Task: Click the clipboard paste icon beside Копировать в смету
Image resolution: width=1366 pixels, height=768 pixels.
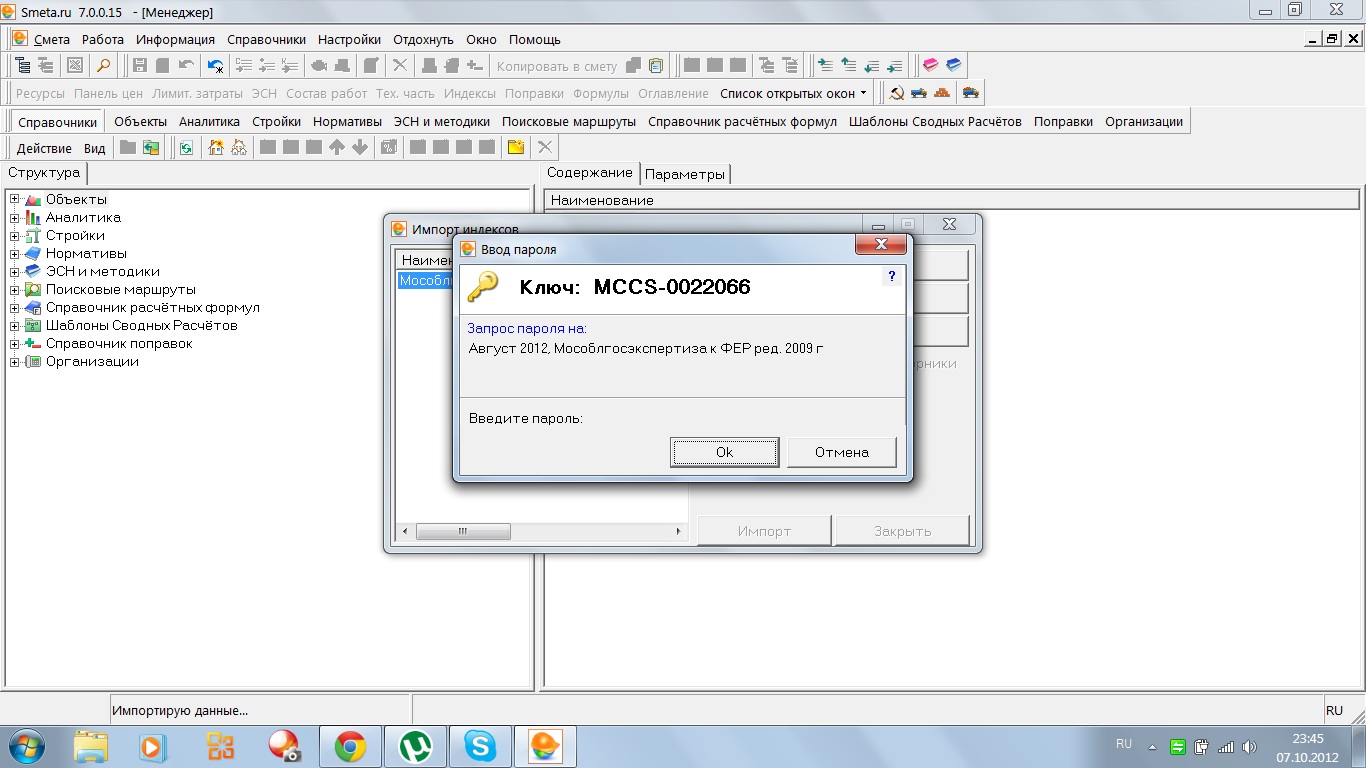Action: (656, 66)
